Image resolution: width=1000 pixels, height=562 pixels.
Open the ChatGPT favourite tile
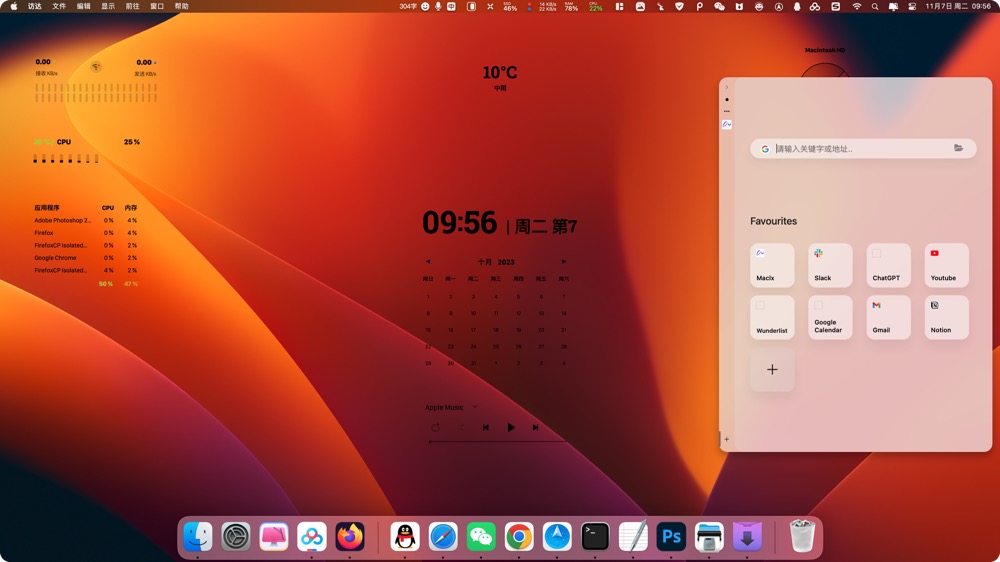pos(888,265)
